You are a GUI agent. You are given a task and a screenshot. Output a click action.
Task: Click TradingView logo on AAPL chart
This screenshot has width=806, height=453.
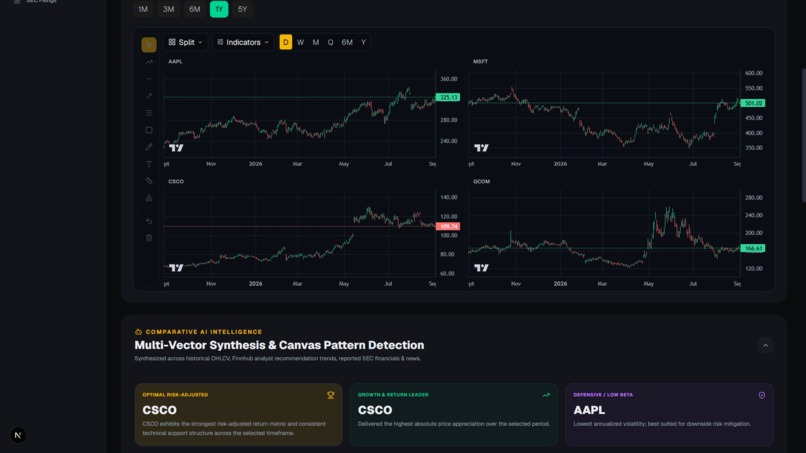[176, 148]
